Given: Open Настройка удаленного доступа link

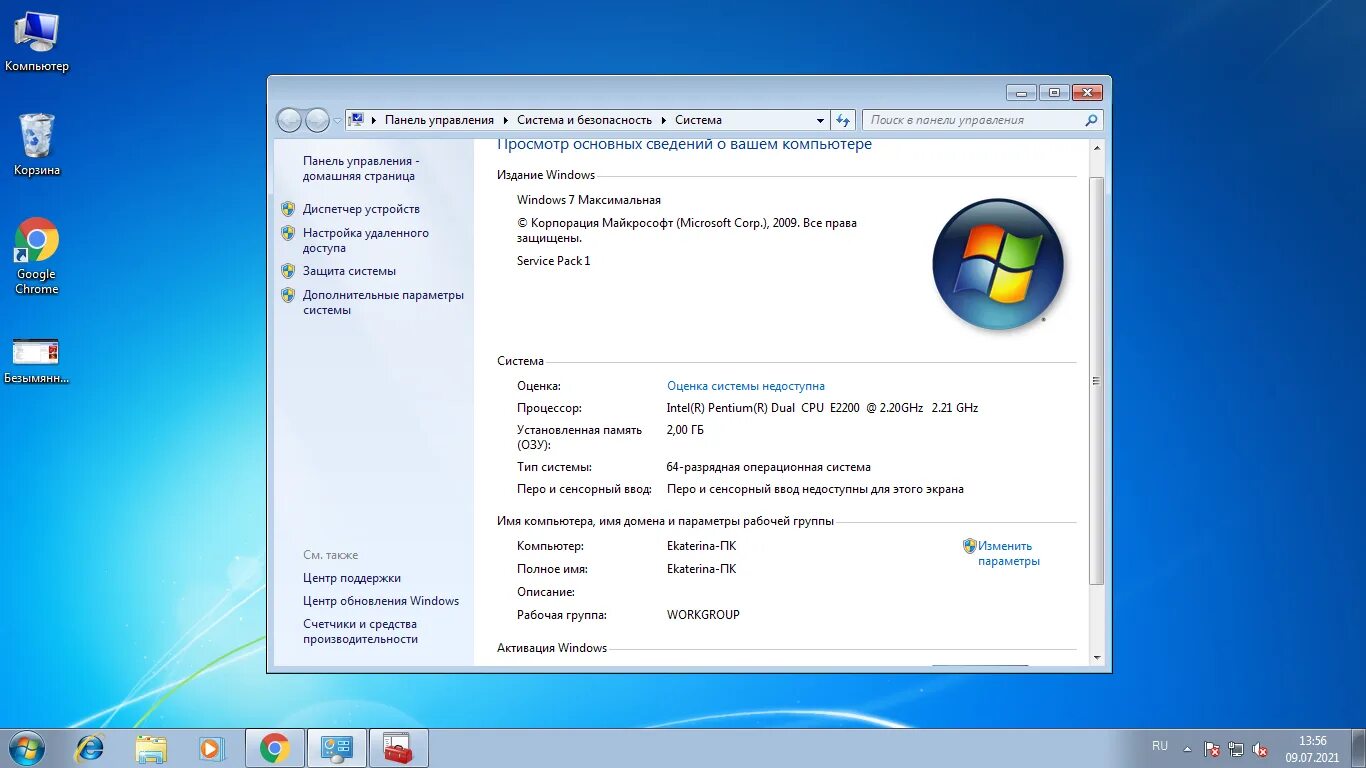Looking at the screenshot, I should point(365,240).
